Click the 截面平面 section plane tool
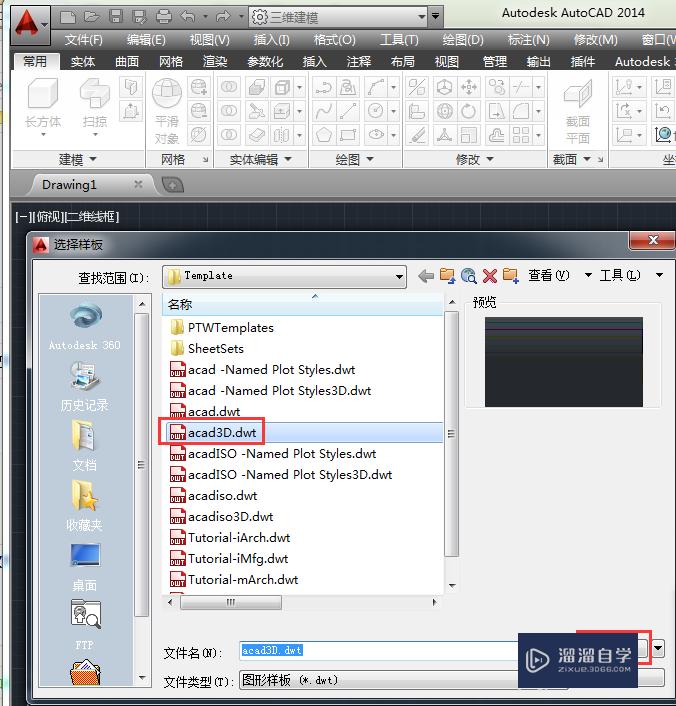Image resolution: width=676 pixels, height=706 pixels. click(x=578, y=111)
